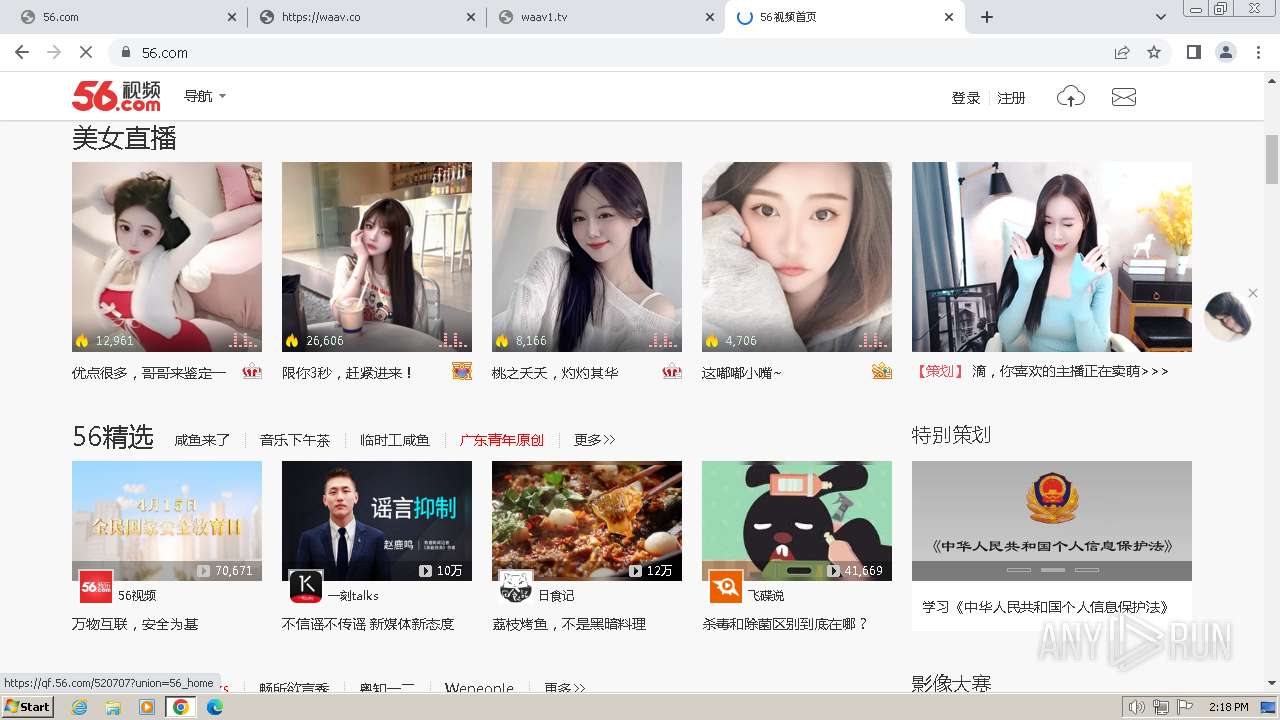Image resolution: width=1280 pixels, height=720 pixels.
Task: Click the crown badge beside 优点很多
Action: pyautogui.click(x=252, y=371)
